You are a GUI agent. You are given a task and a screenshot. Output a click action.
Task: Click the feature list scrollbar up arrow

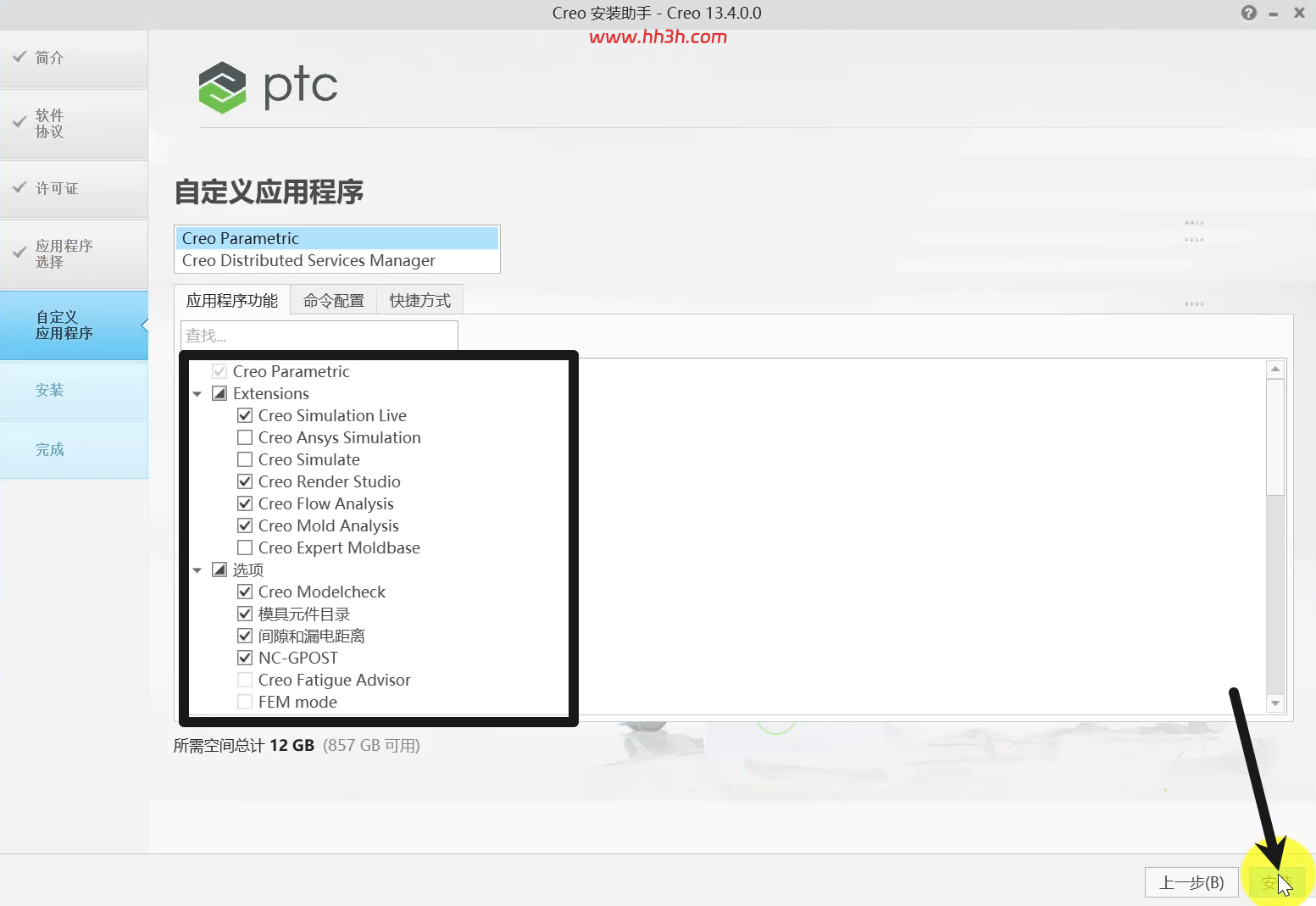click(x=1275, y=369)
